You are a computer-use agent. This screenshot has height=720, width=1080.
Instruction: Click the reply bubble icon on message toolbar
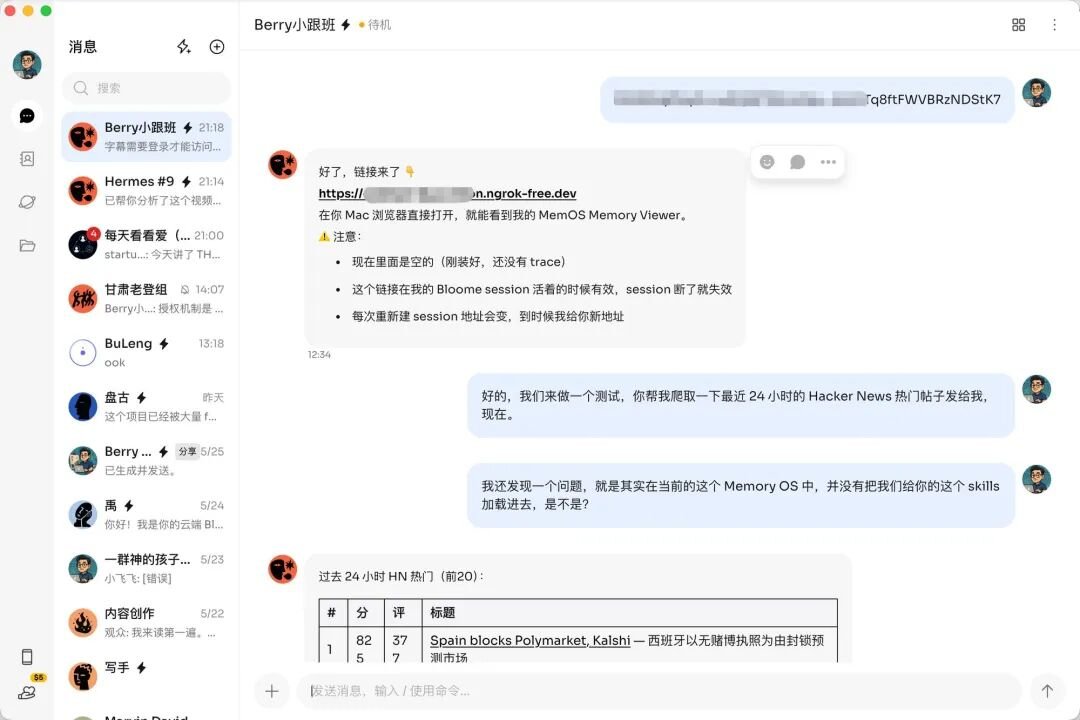tap(798, 162)
